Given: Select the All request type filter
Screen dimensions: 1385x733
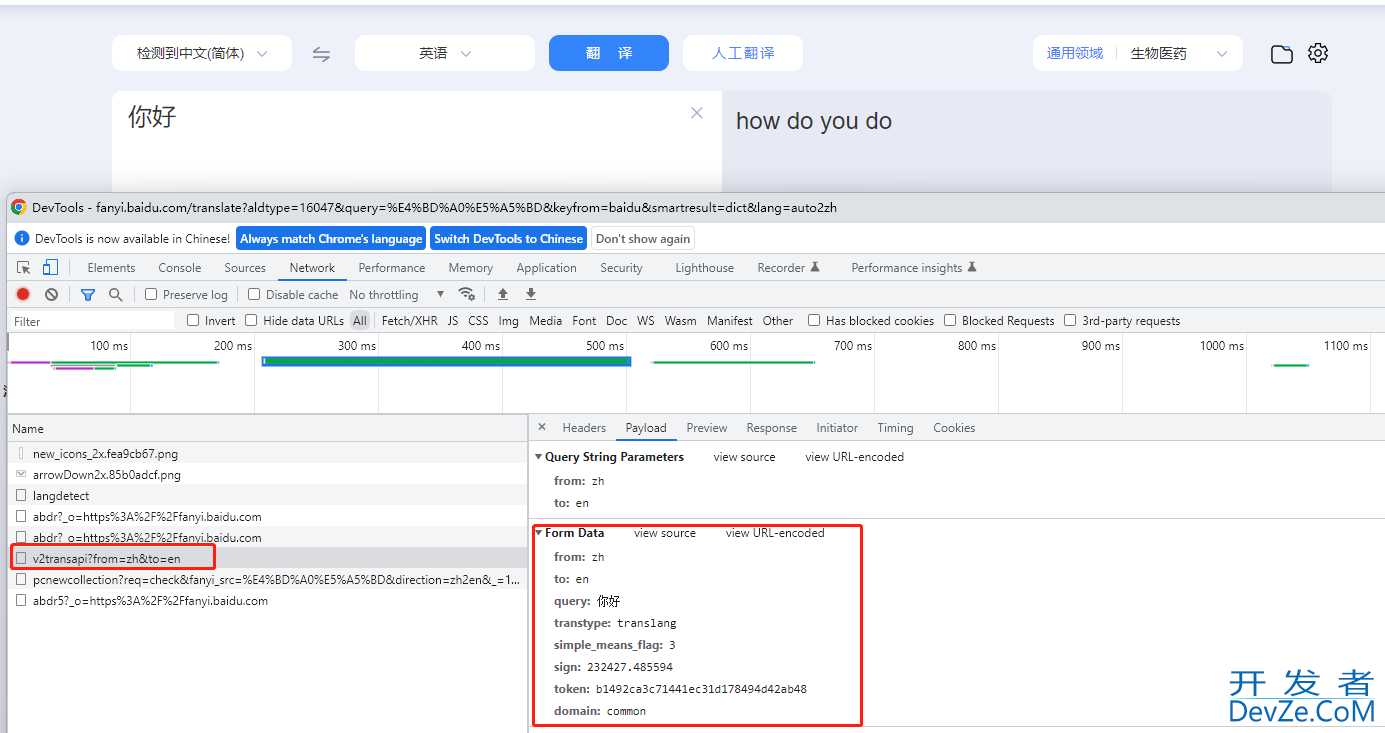Looking at the screenshot, I should 359,320.
